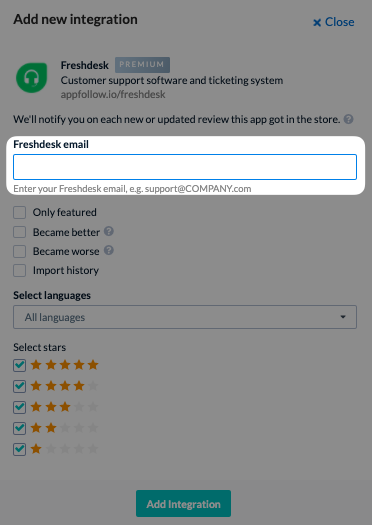Open help tooltip beside Became worse
The image size is (372, 525).
pos(109,250)
